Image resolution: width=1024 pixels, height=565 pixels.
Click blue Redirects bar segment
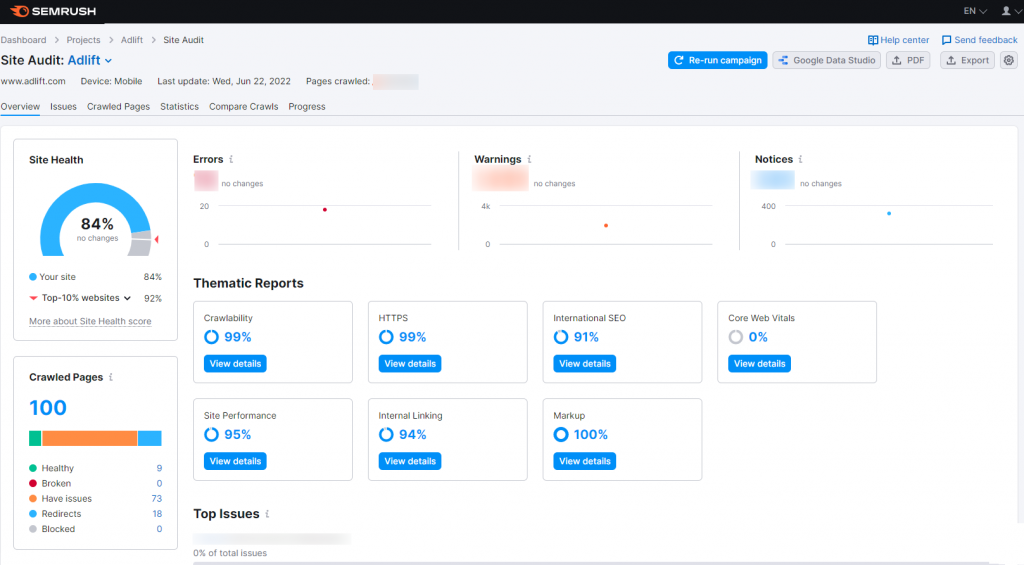pyautogui.click(x=150, y=438)
